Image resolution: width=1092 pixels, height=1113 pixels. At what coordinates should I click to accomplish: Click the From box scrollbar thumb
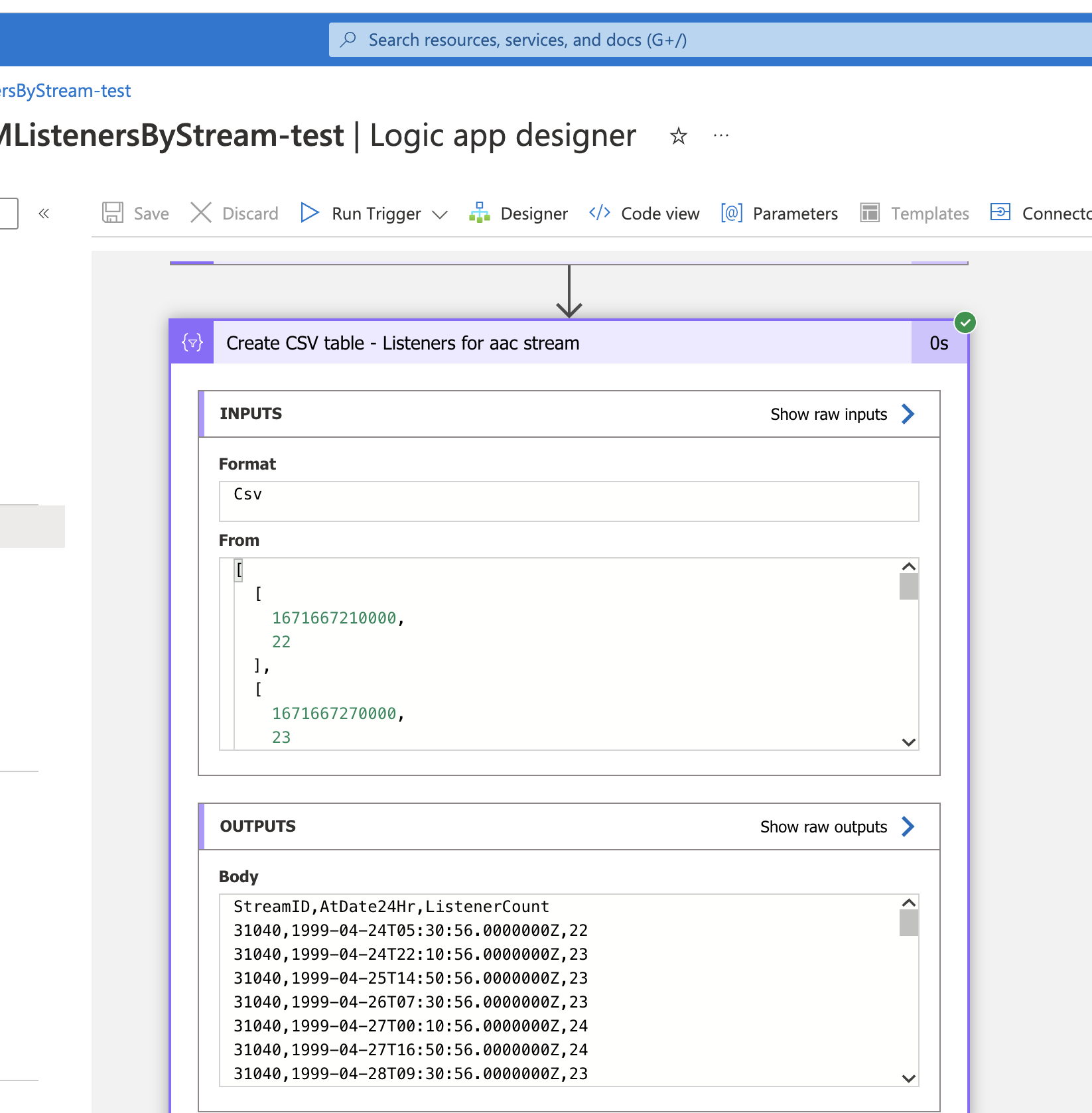tap(909, 586)
